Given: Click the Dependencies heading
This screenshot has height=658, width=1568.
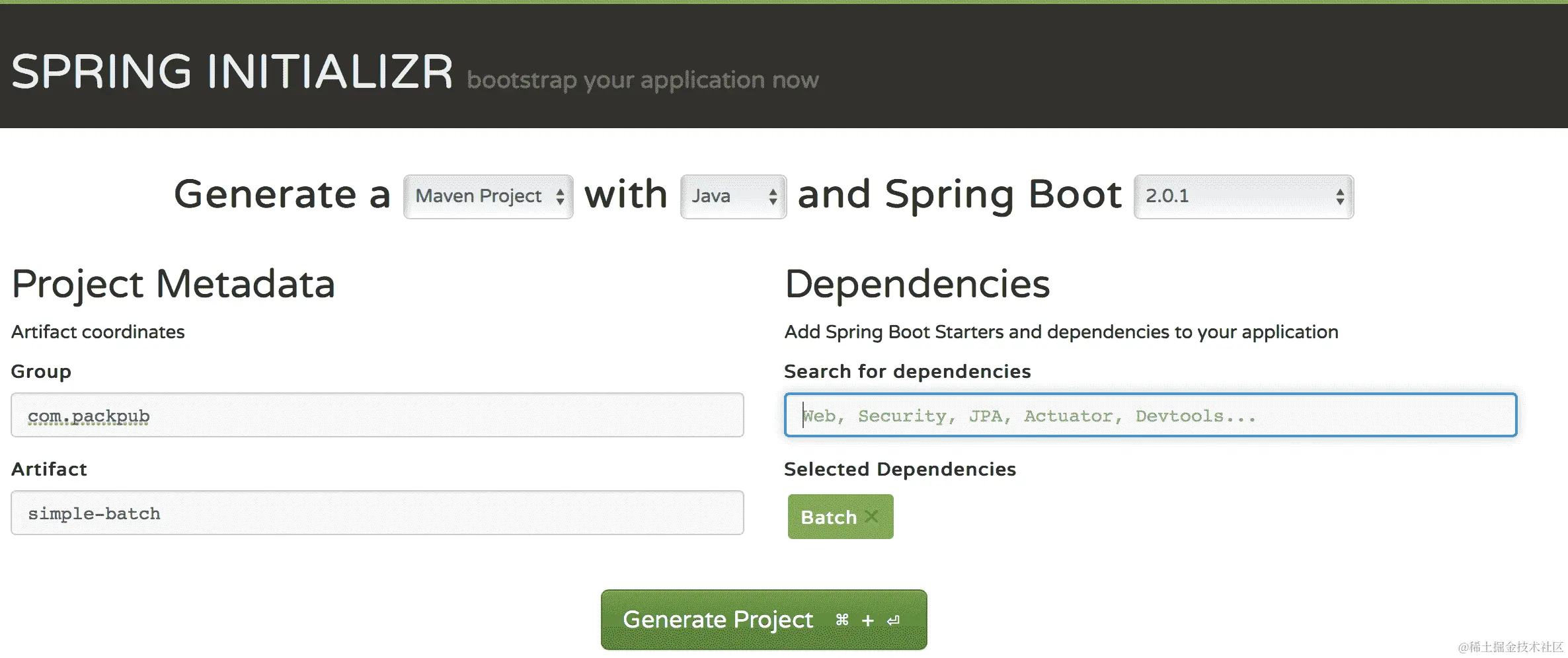Looking at the screenshot, I should [917, 284].
